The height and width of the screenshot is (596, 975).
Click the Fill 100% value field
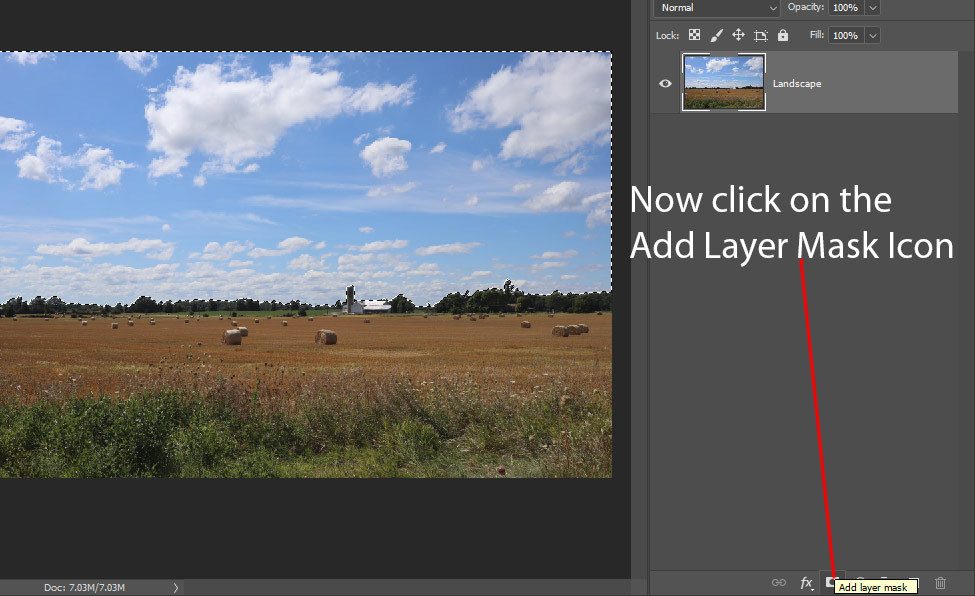(845, 35)
